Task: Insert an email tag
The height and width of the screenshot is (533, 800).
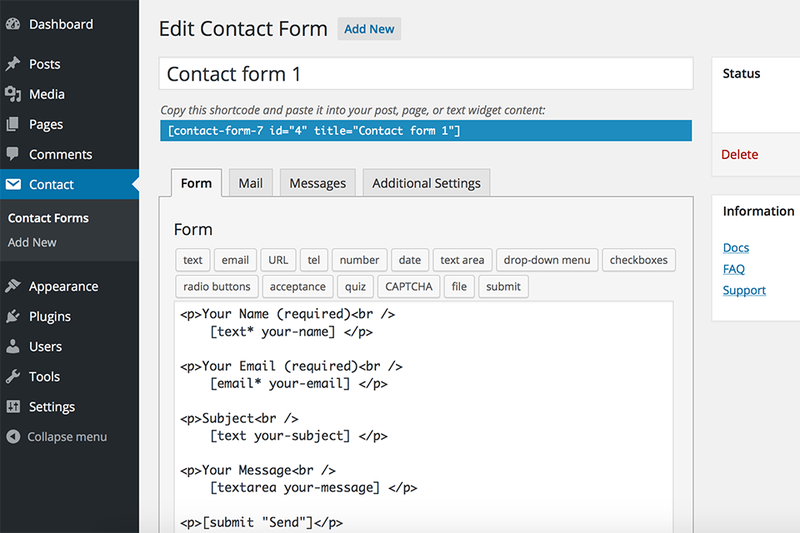Action: click(235, 260)
